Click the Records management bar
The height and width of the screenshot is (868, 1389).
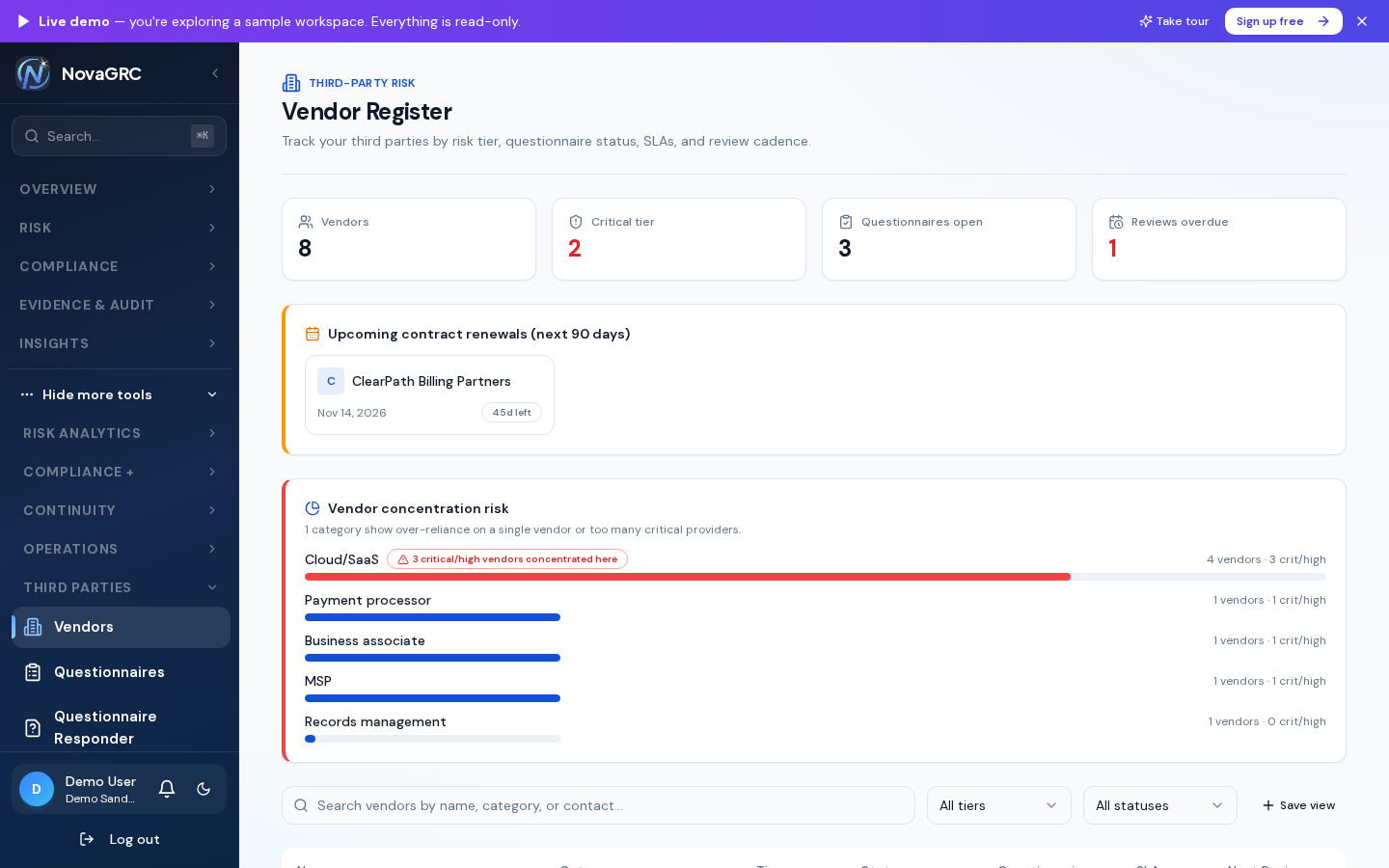(432, 739)
